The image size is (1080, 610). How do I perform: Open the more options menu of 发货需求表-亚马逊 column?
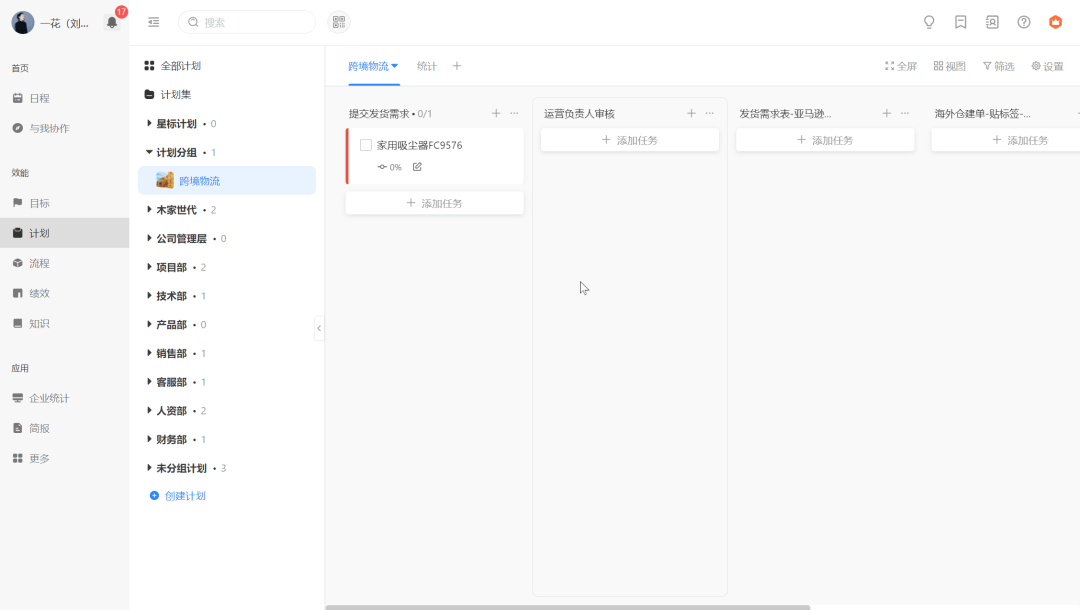pos(905,113)
